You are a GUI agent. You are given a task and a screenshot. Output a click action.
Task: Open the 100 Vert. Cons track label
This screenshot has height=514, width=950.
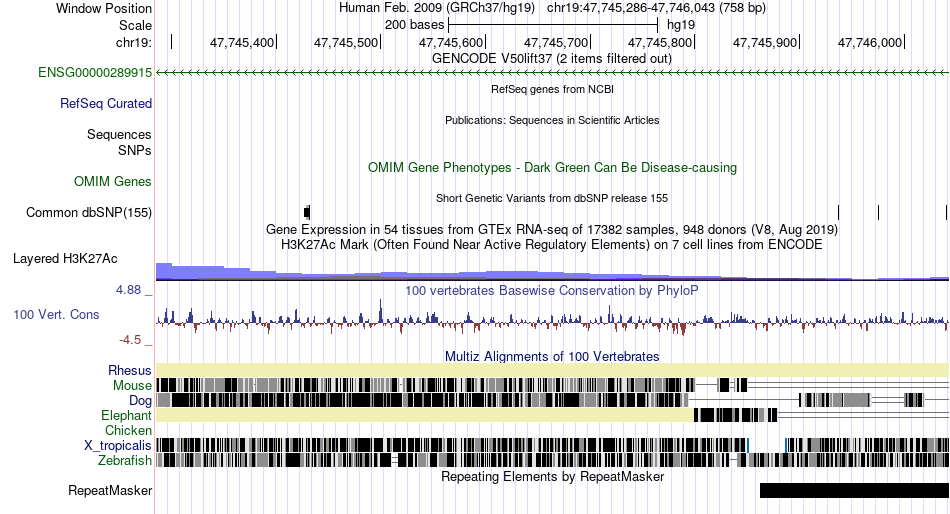[56, 315]
